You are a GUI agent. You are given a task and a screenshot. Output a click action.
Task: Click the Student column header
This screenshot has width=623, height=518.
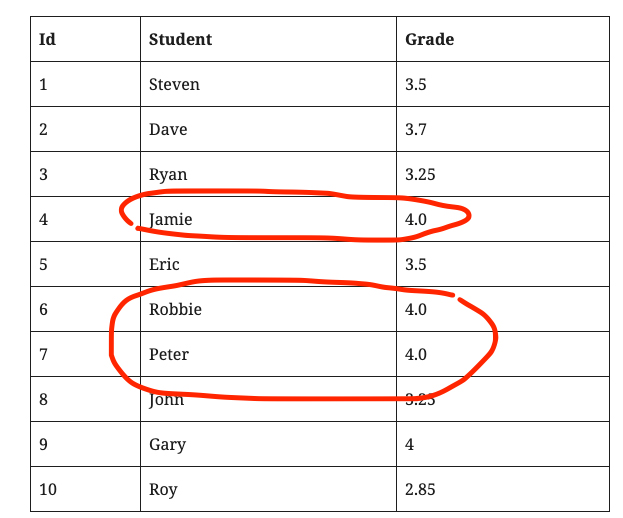[x=268, y=39]
